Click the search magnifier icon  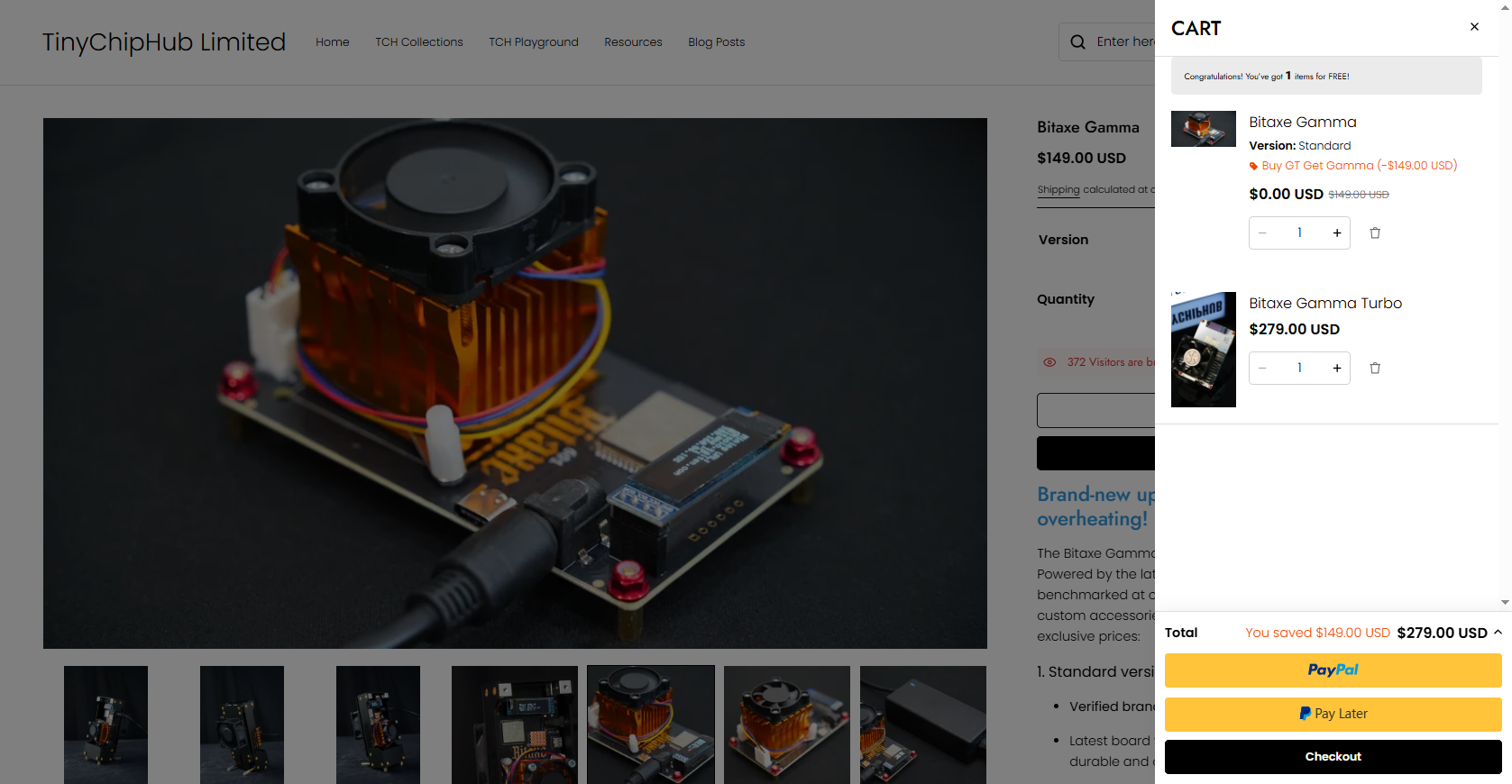1077,42
